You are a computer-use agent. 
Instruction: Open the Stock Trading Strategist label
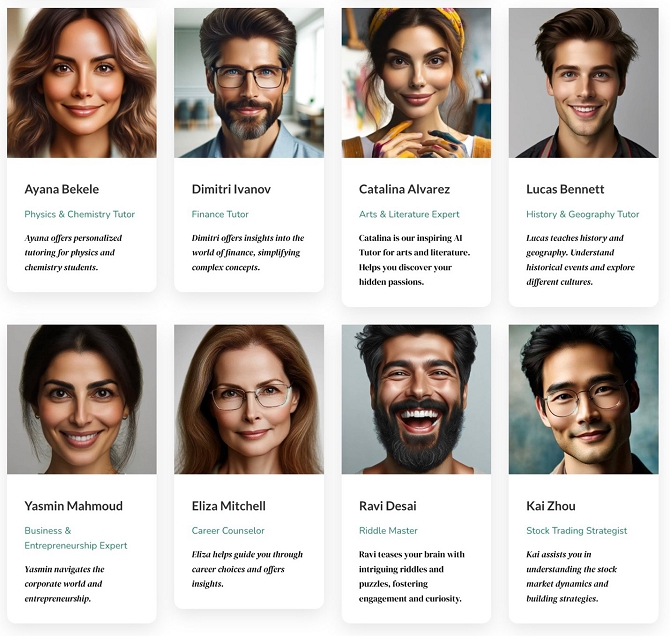coord(576,530)
